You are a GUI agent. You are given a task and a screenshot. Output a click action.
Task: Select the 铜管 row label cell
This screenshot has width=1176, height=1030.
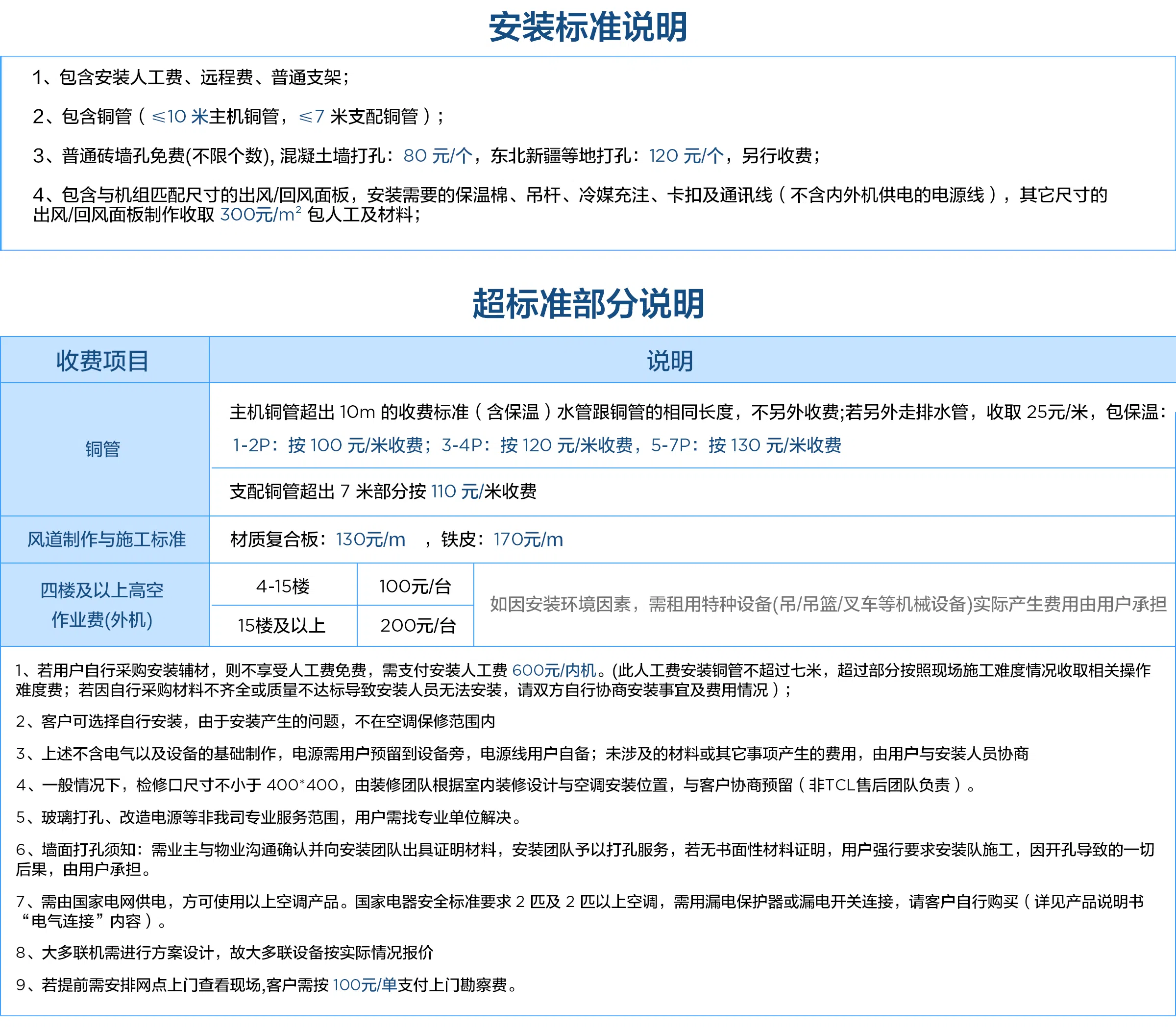103,449
